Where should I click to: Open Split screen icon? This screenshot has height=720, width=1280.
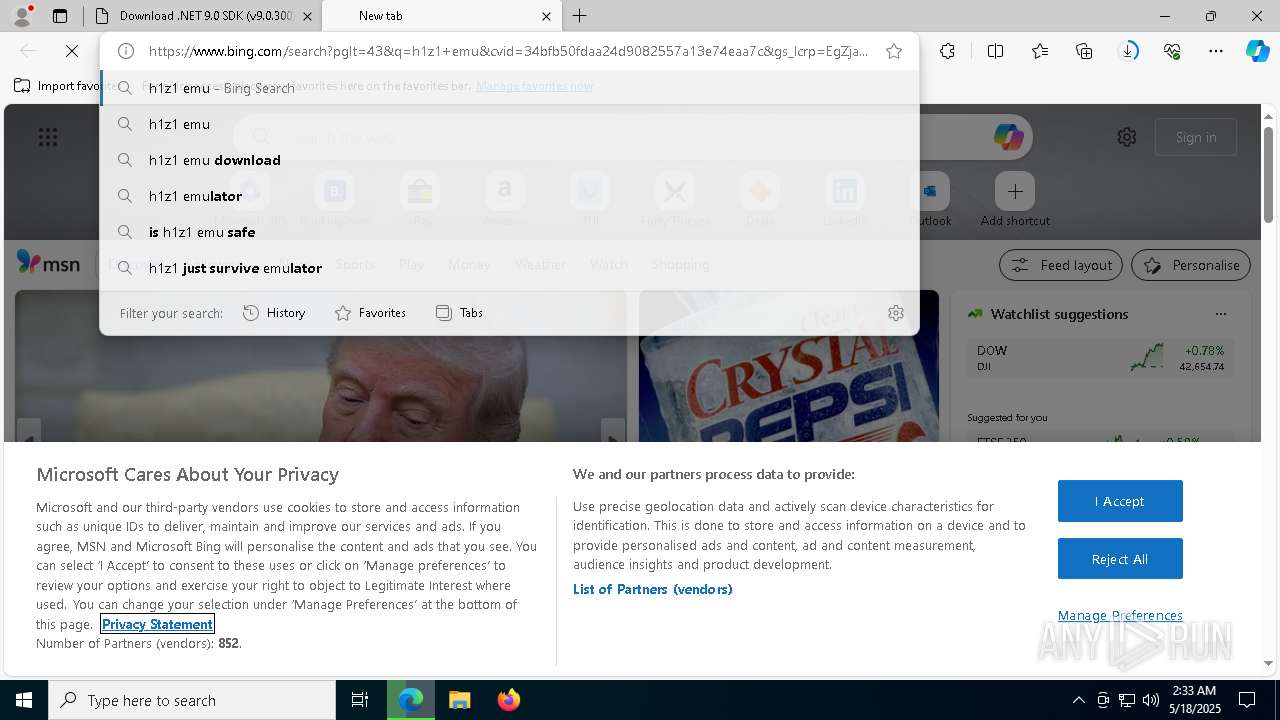point(995,51)
